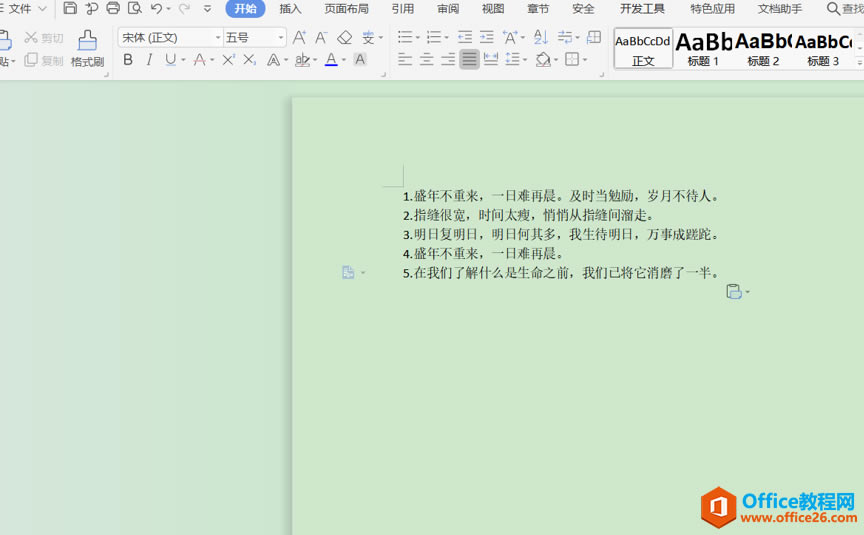
Task: Click the Format Painter (格式刷) brush
Action: (x=87, y=48)
